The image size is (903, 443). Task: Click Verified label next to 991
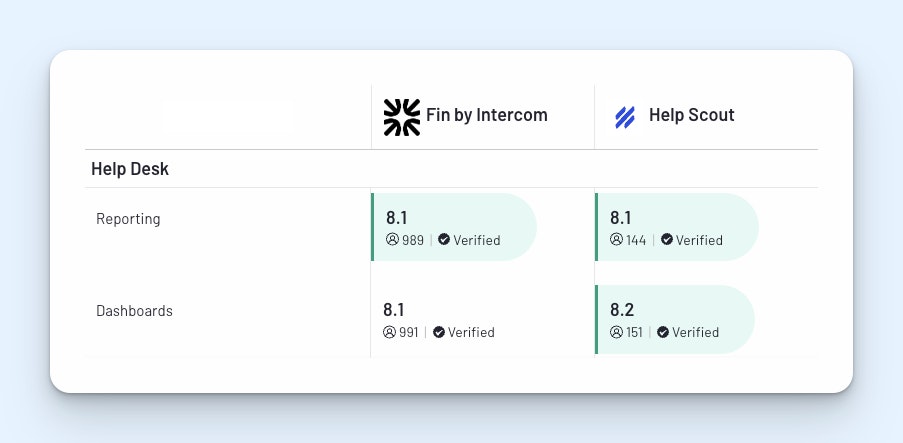tap(471, 332)
